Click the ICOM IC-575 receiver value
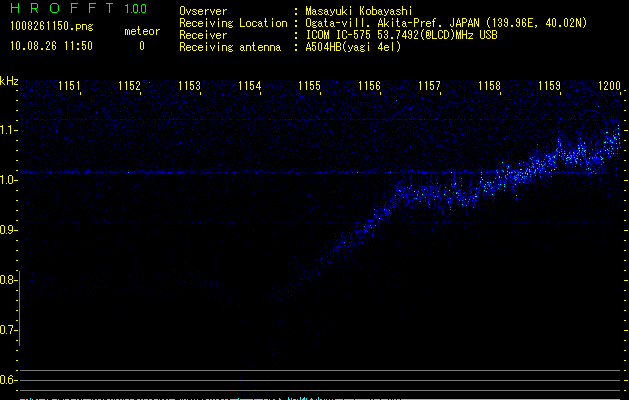 (401, 35)
